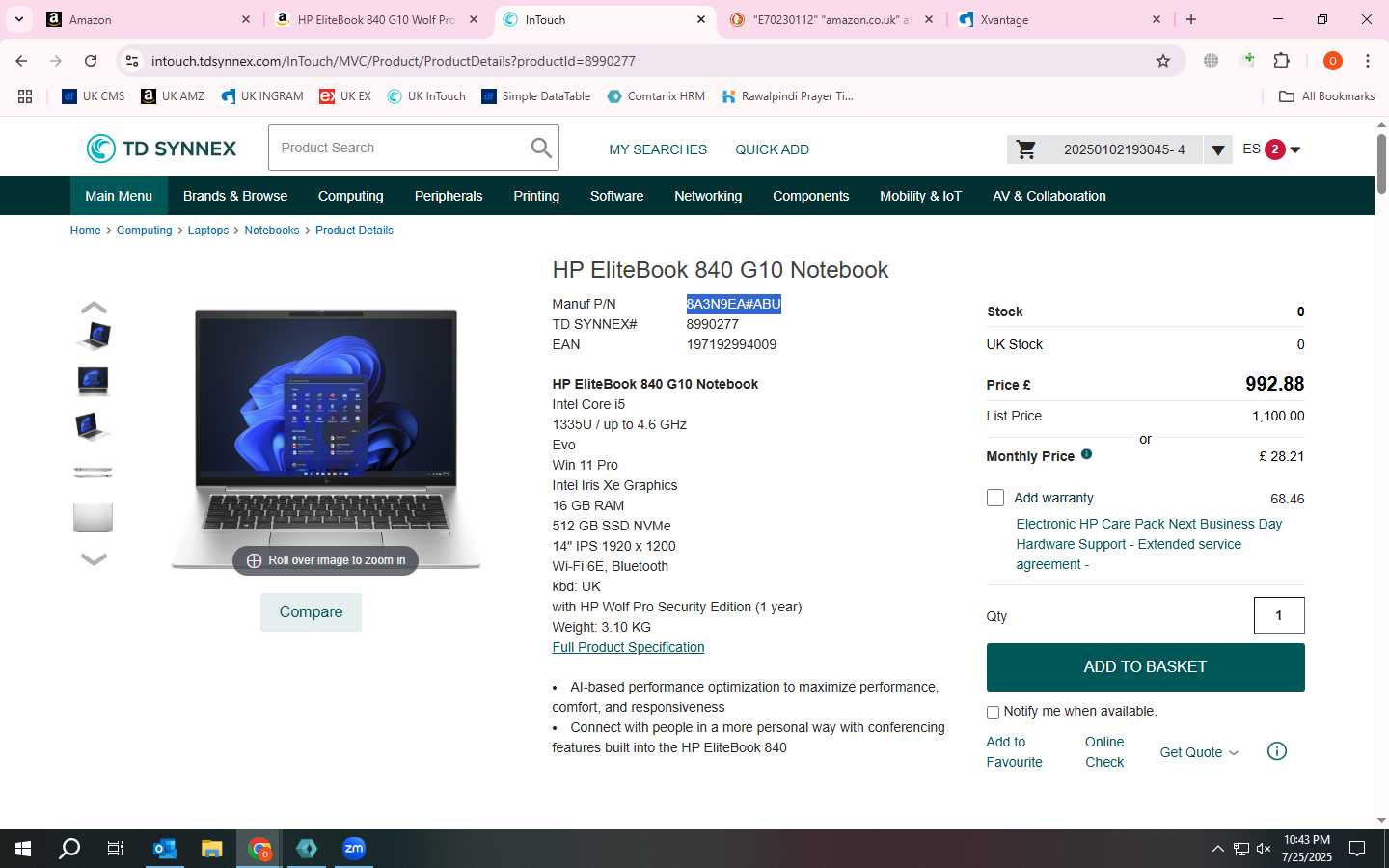Open Outlook from the taskbar
Viewport: 1389px width, 868px height.
tap(165, 849)
